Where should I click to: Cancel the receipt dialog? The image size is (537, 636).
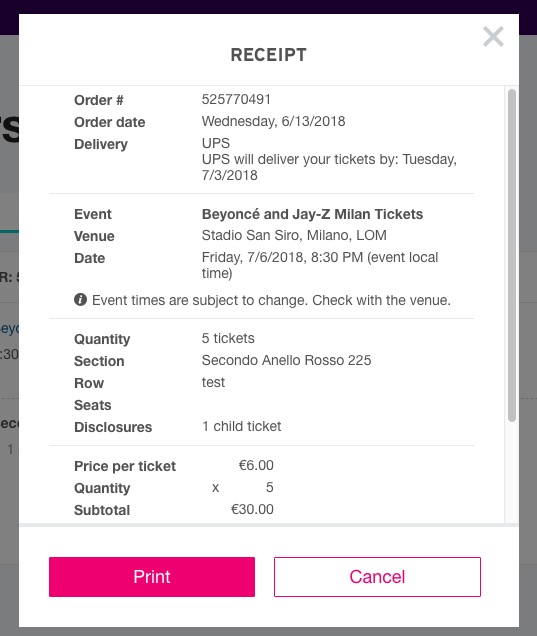(377, 576)
